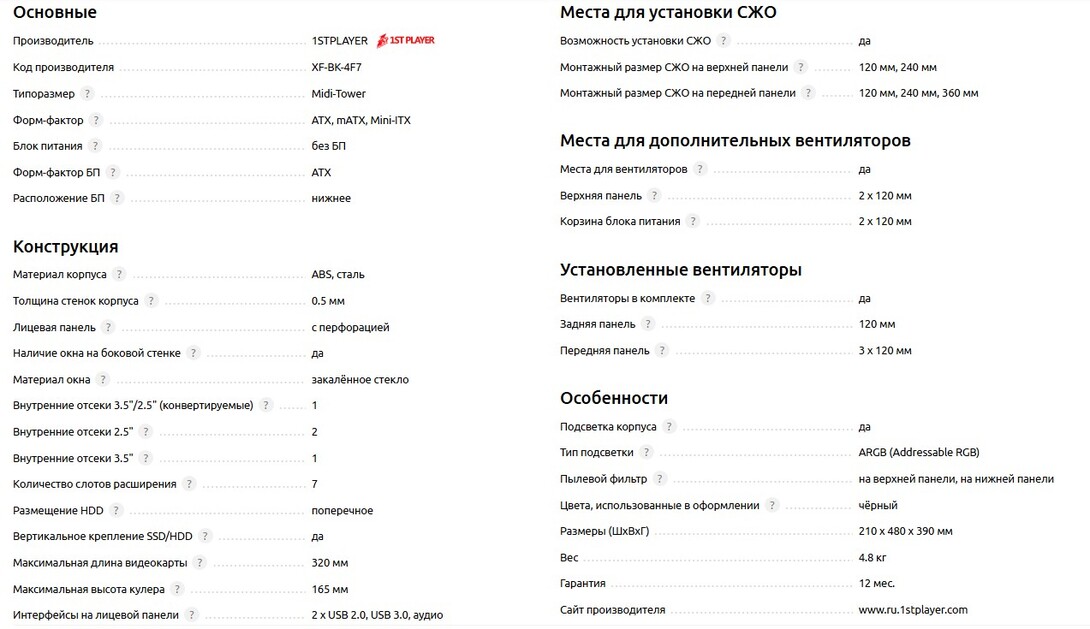Show the hint for Материал корпуса

click(x=119, y=274)
